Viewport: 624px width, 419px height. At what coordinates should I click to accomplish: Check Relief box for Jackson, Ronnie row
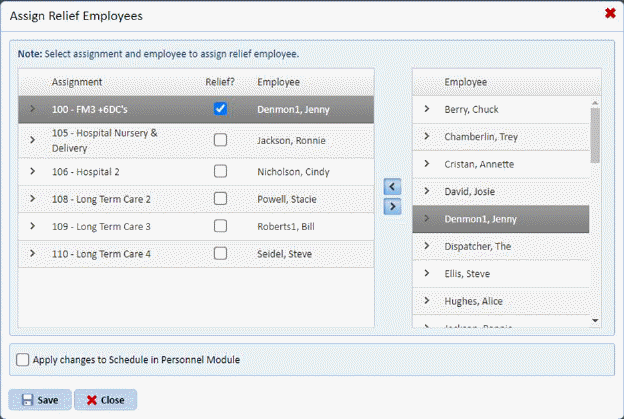tap(220, 140)
